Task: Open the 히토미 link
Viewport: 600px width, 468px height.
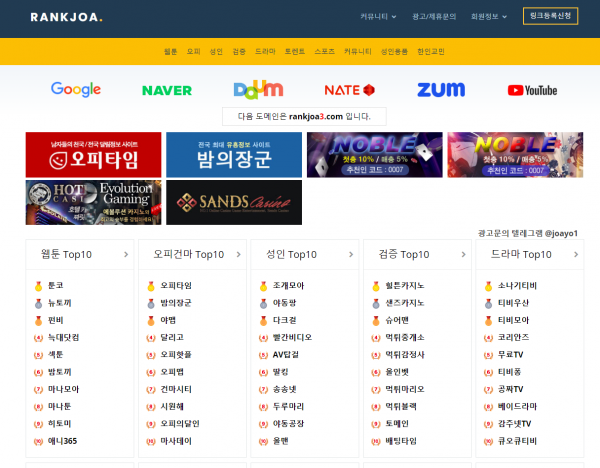Action: pos(59,424)
